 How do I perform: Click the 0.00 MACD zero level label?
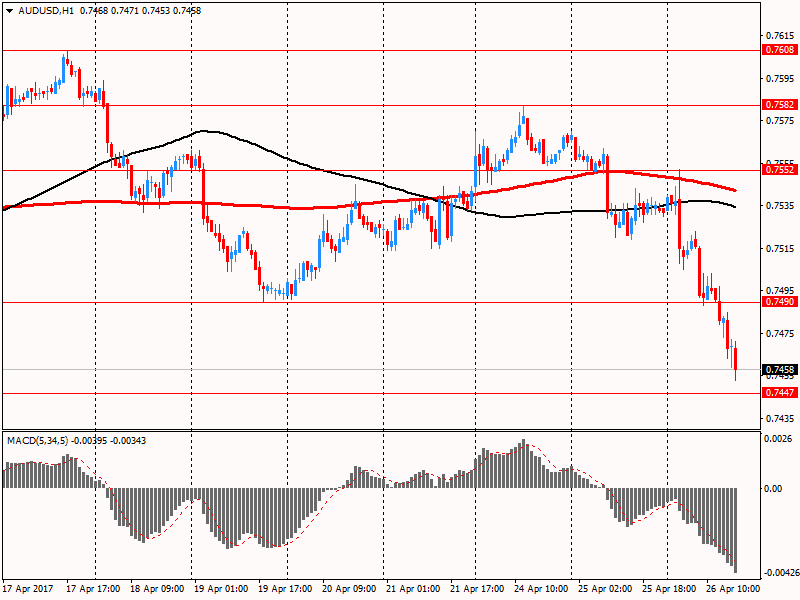point(775,488)
